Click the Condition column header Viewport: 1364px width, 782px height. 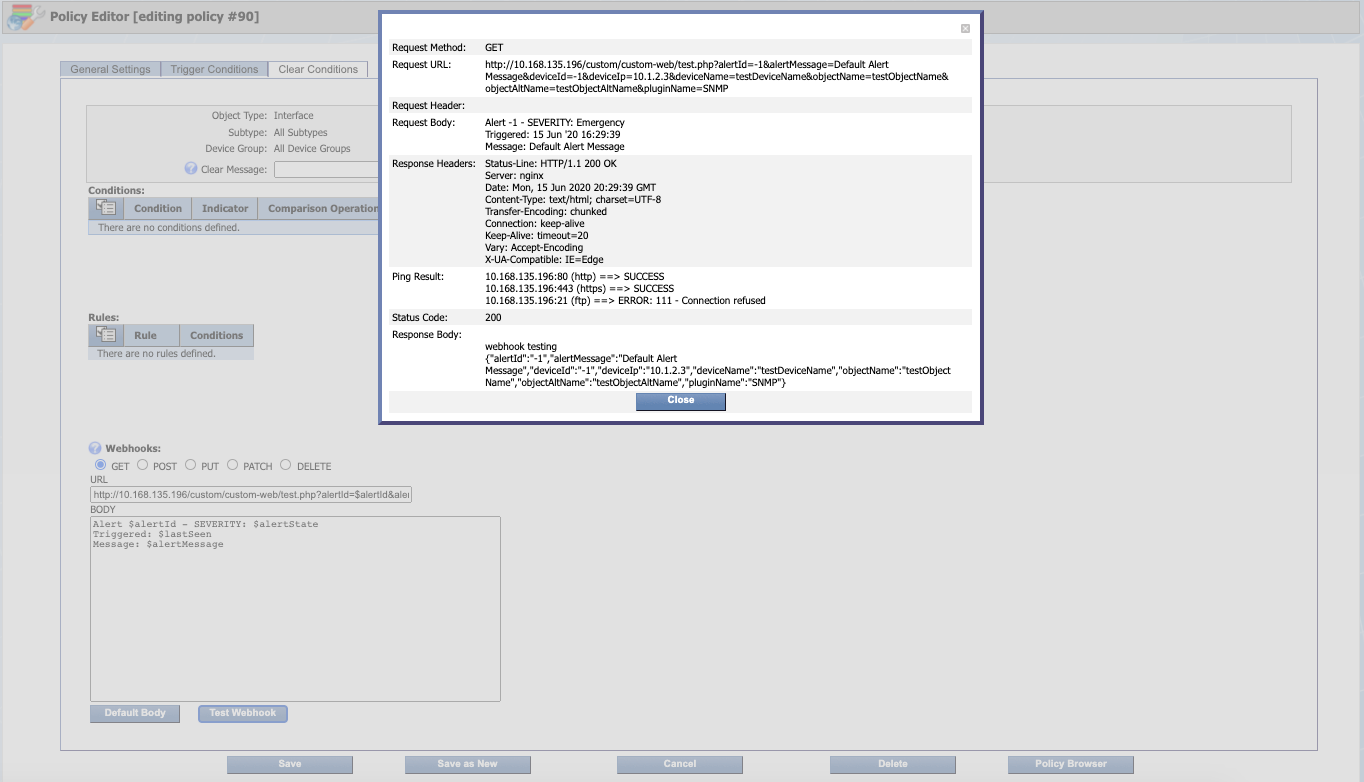tap(158, 208)
